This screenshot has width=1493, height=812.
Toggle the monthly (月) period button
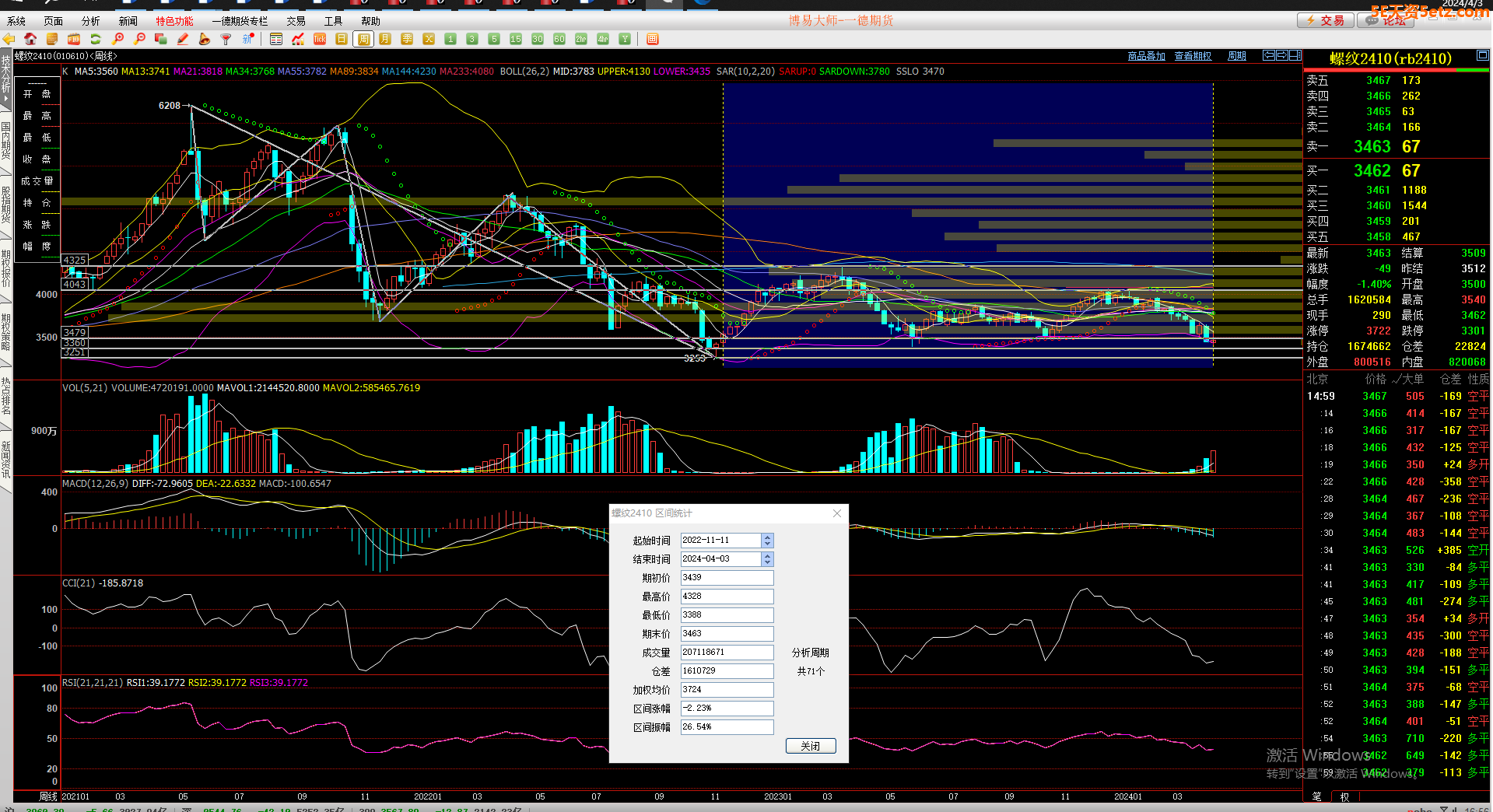(385, 39)
